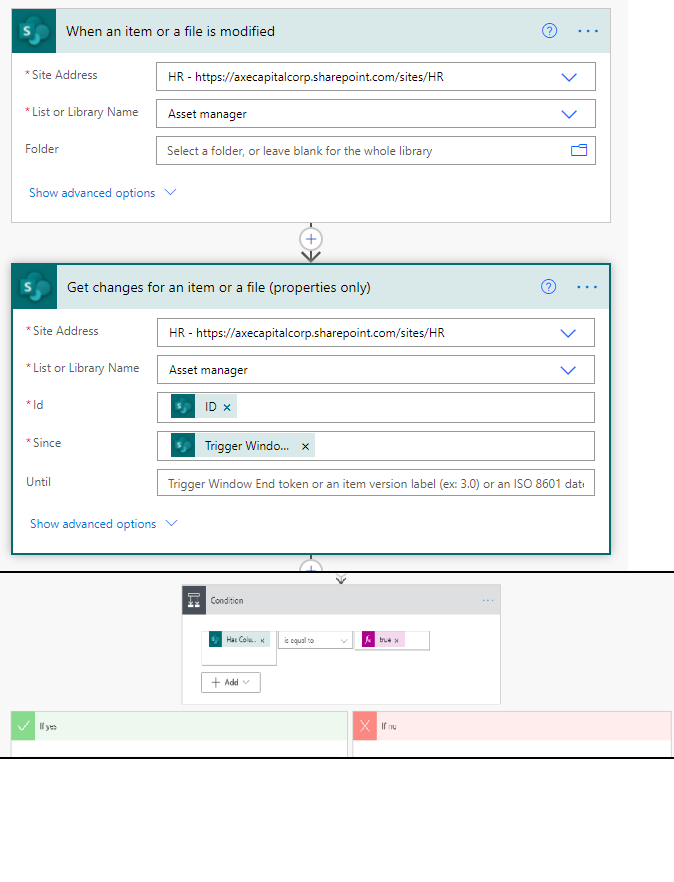Click SharePoint icon inside ID token
This screenshot has width=674, height=882.
(x=183, y=407)
